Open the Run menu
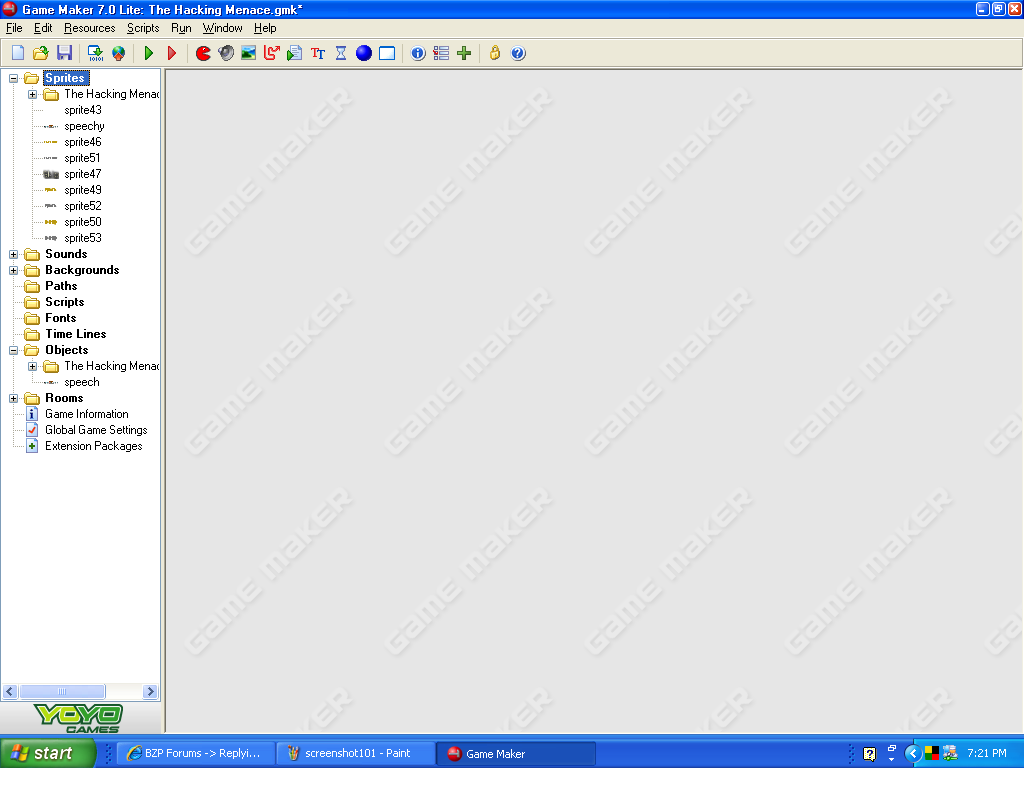 (181, 28)
